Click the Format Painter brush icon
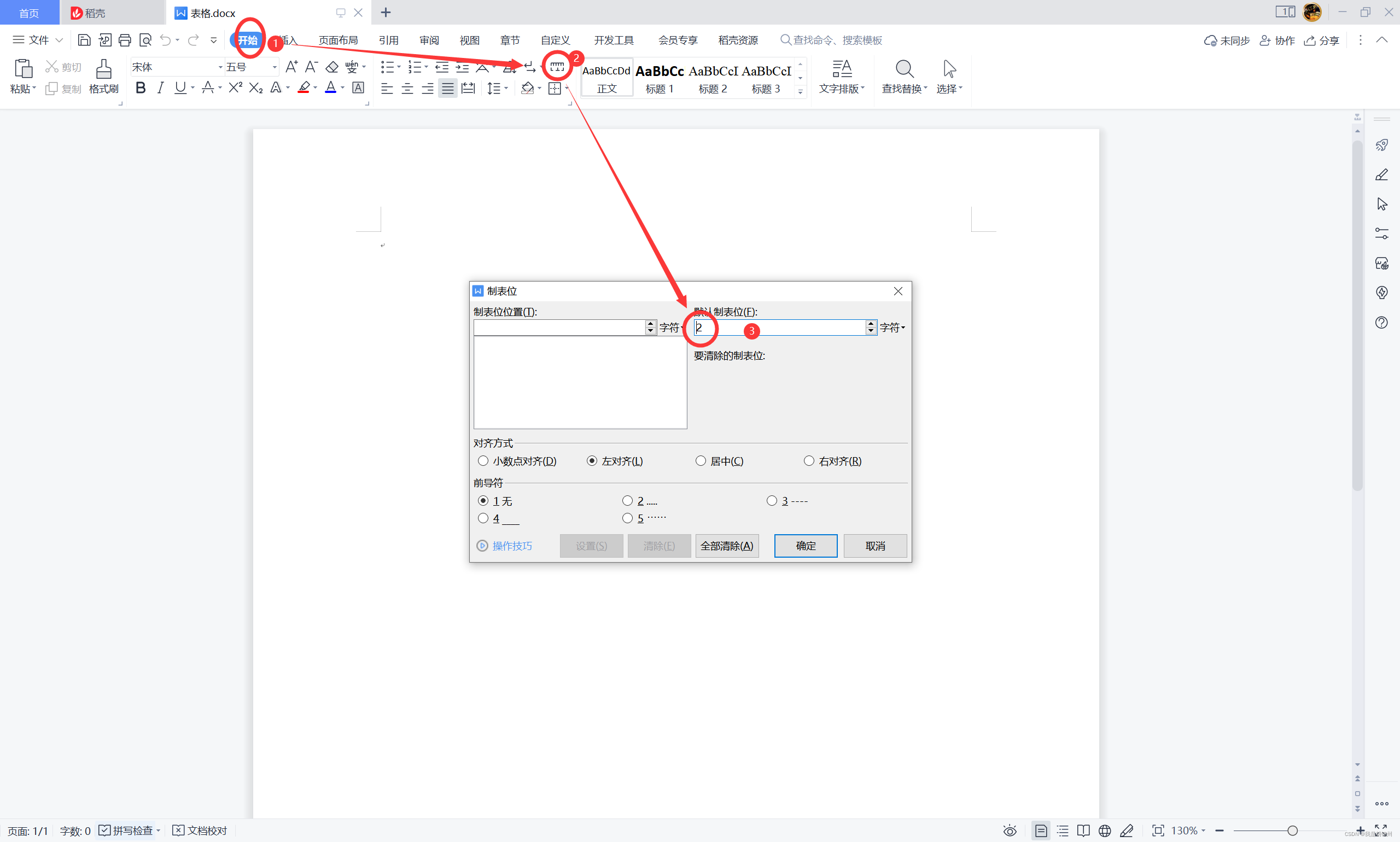Image resolution: width=1400 pixels, height=842 pixels. (103, 69)
